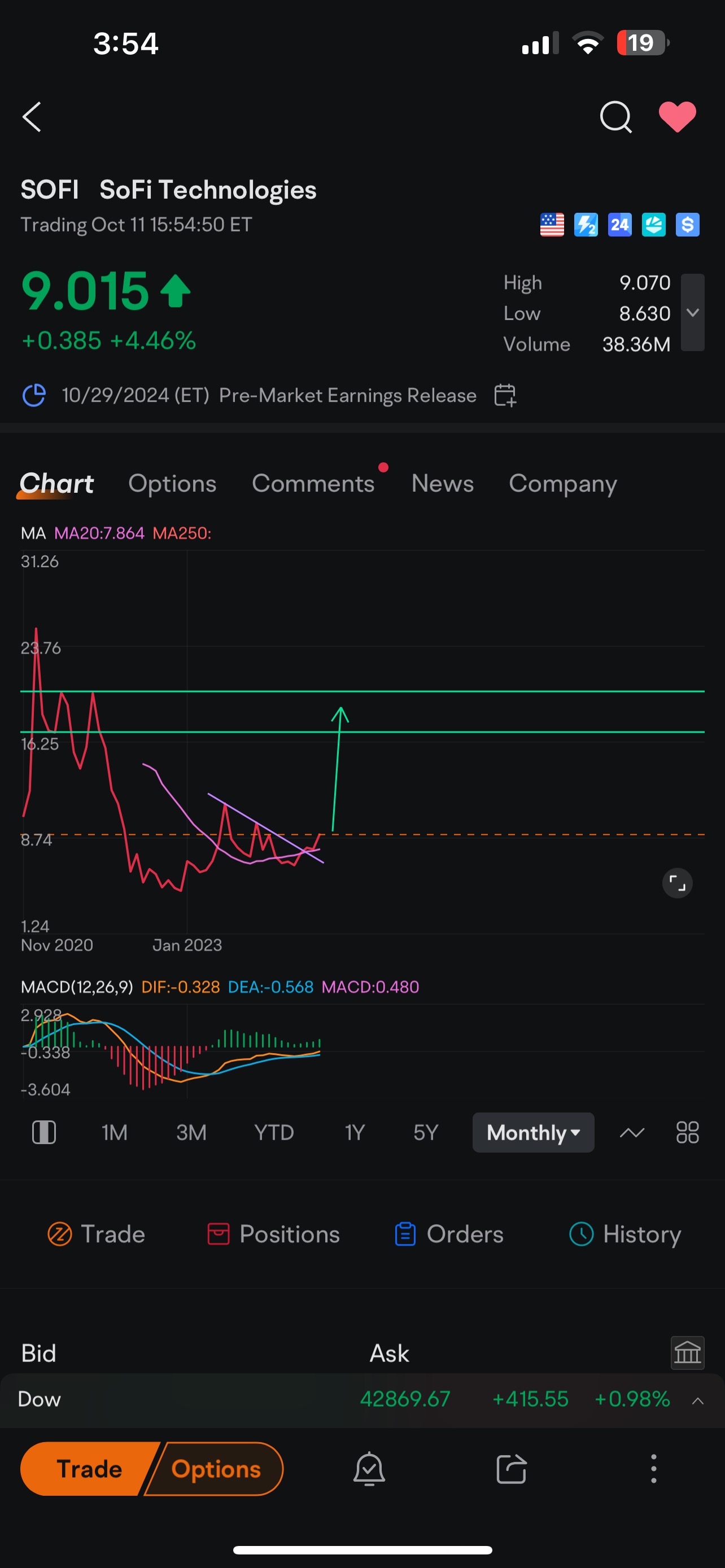Screen dimensions: 725x1568
Task: Tap the MACD(12,26,9) indicator label
Action: coord(77,987)
